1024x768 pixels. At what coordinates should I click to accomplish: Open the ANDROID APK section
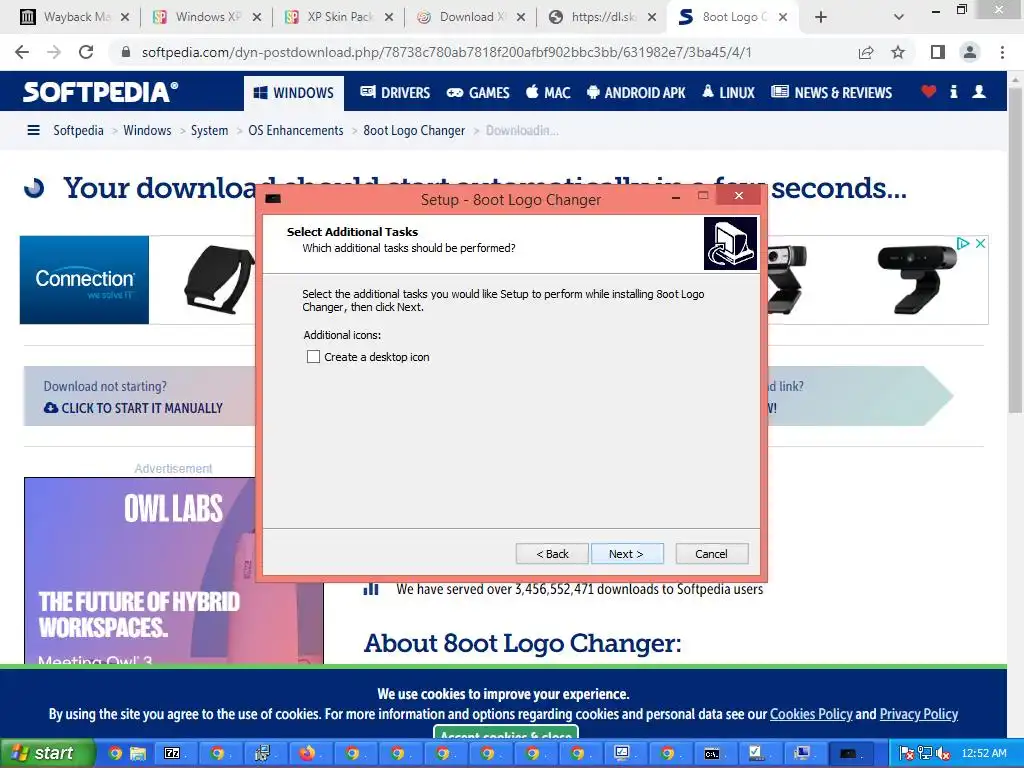click(x=636, y=93)
